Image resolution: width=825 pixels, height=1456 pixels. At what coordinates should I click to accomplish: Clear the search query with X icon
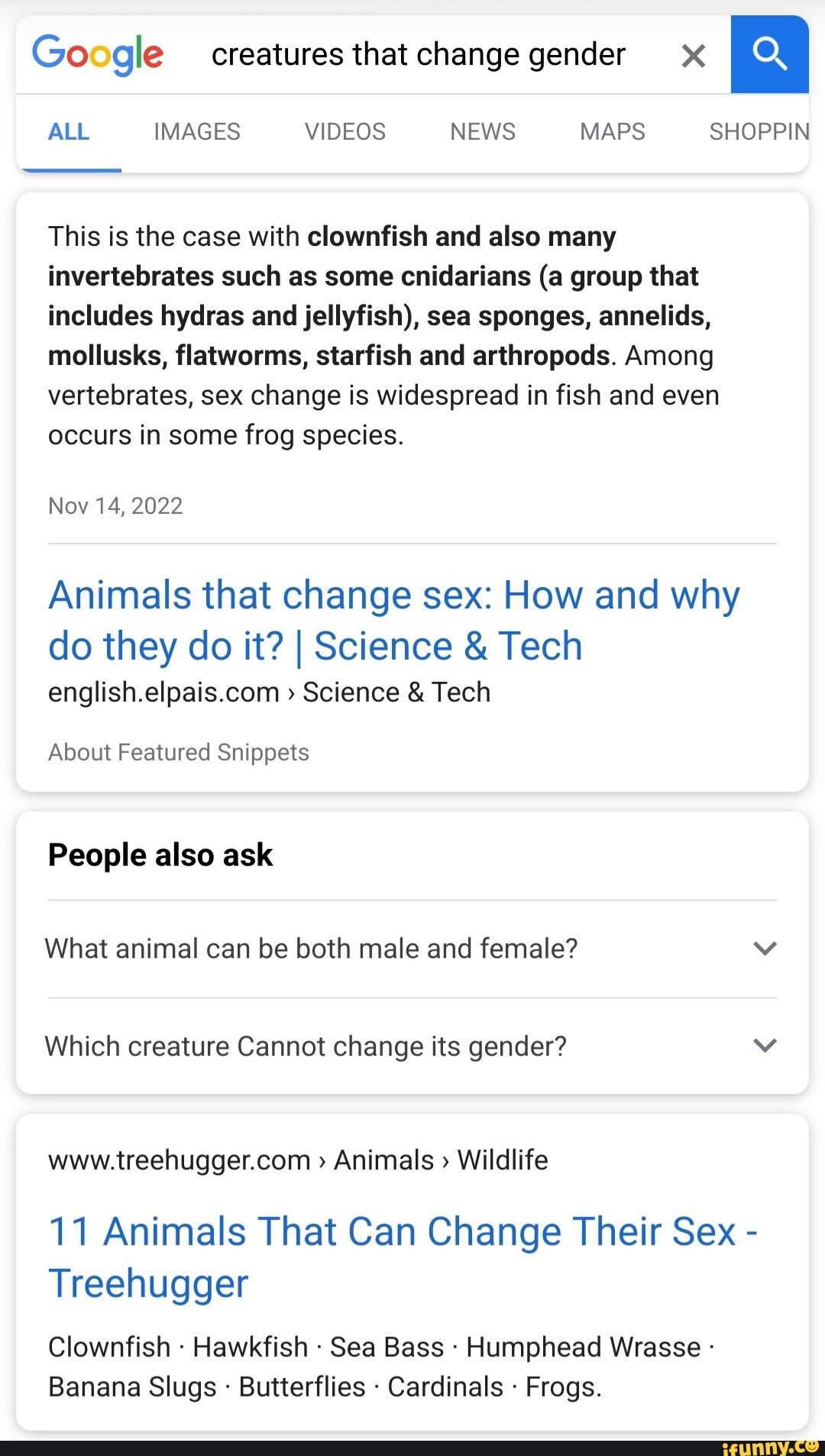pos(693,56)
